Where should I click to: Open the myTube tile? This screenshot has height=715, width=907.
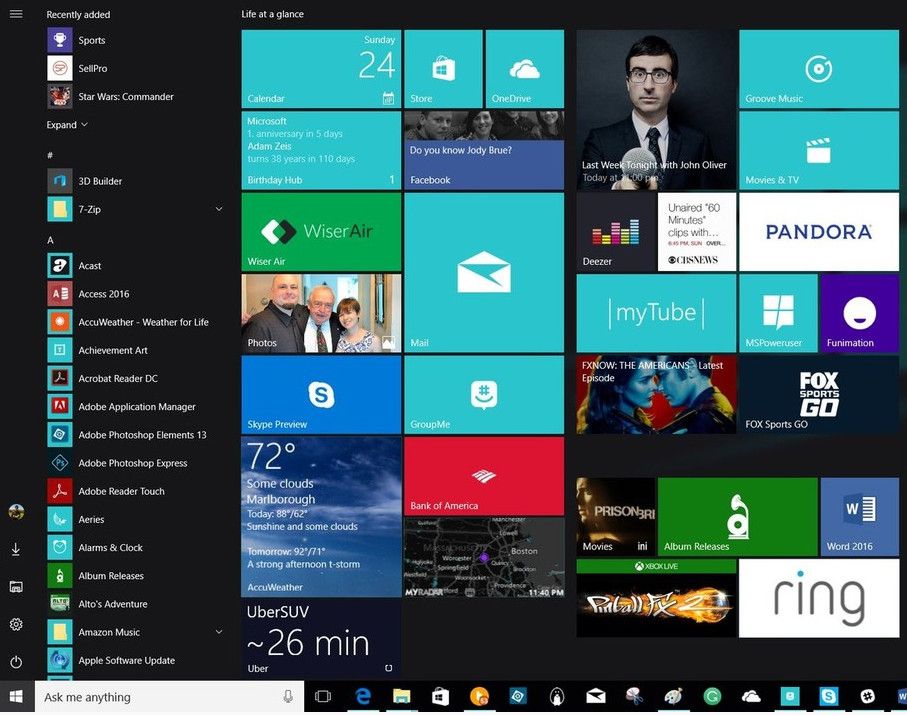pos(656,313)
